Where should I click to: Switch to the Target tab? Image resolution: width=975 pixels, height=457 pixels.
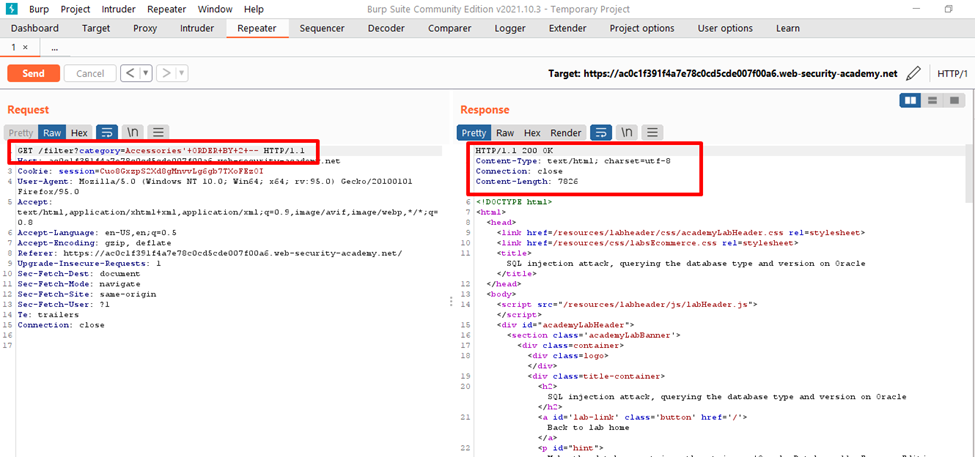click(x=96, y=29)
